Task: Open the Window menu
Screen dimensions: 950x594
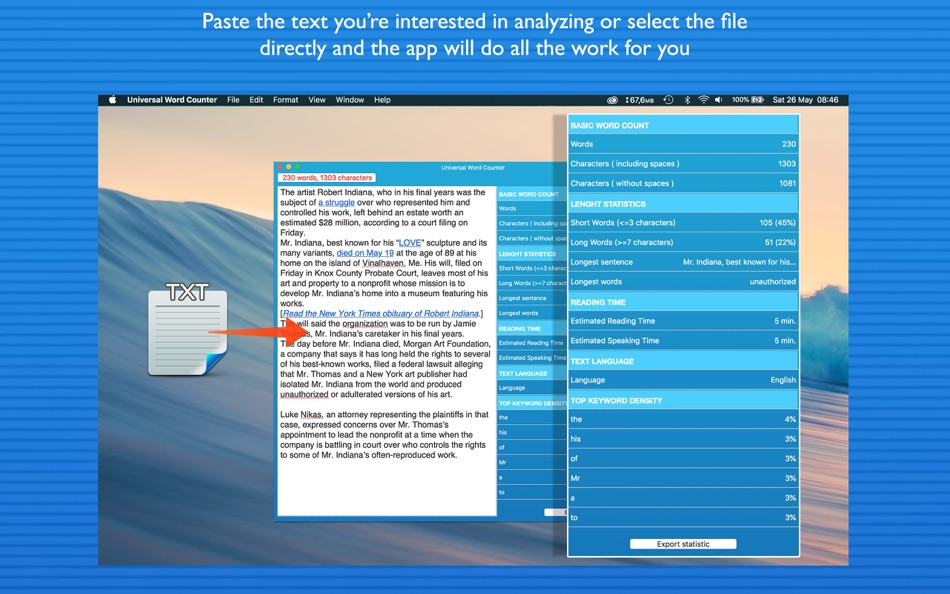Action: click(350, 100)
